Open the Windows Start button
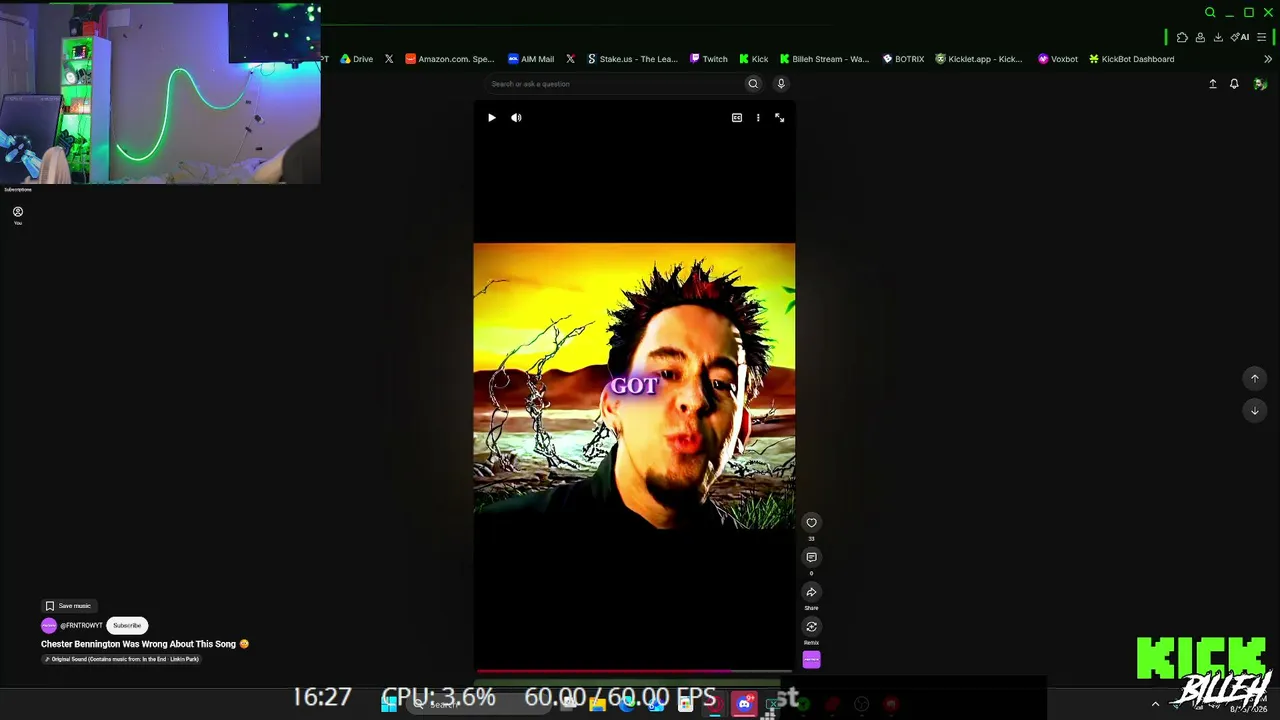1280x720 pixels. click(389, 704)
